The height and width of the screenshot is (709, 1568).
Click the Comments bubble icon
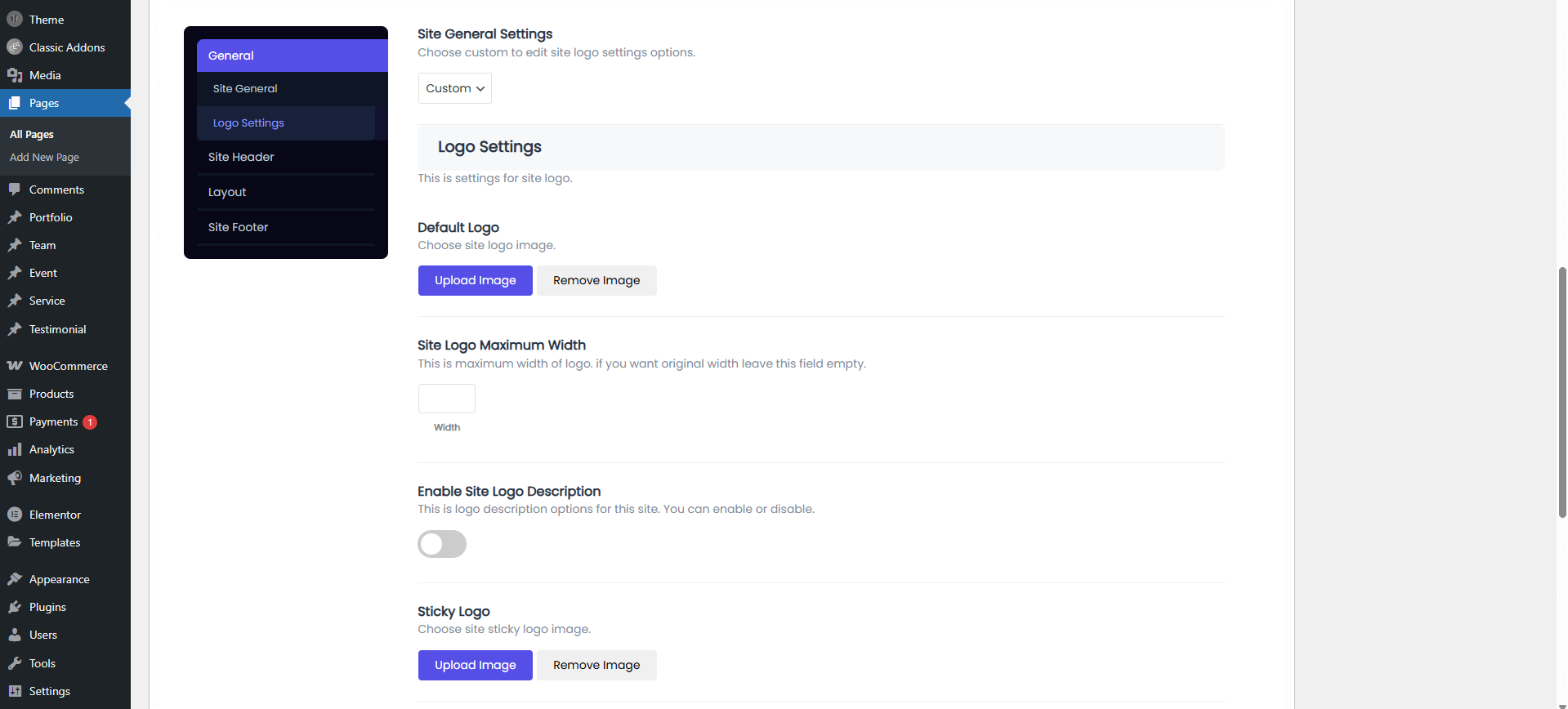15,190
